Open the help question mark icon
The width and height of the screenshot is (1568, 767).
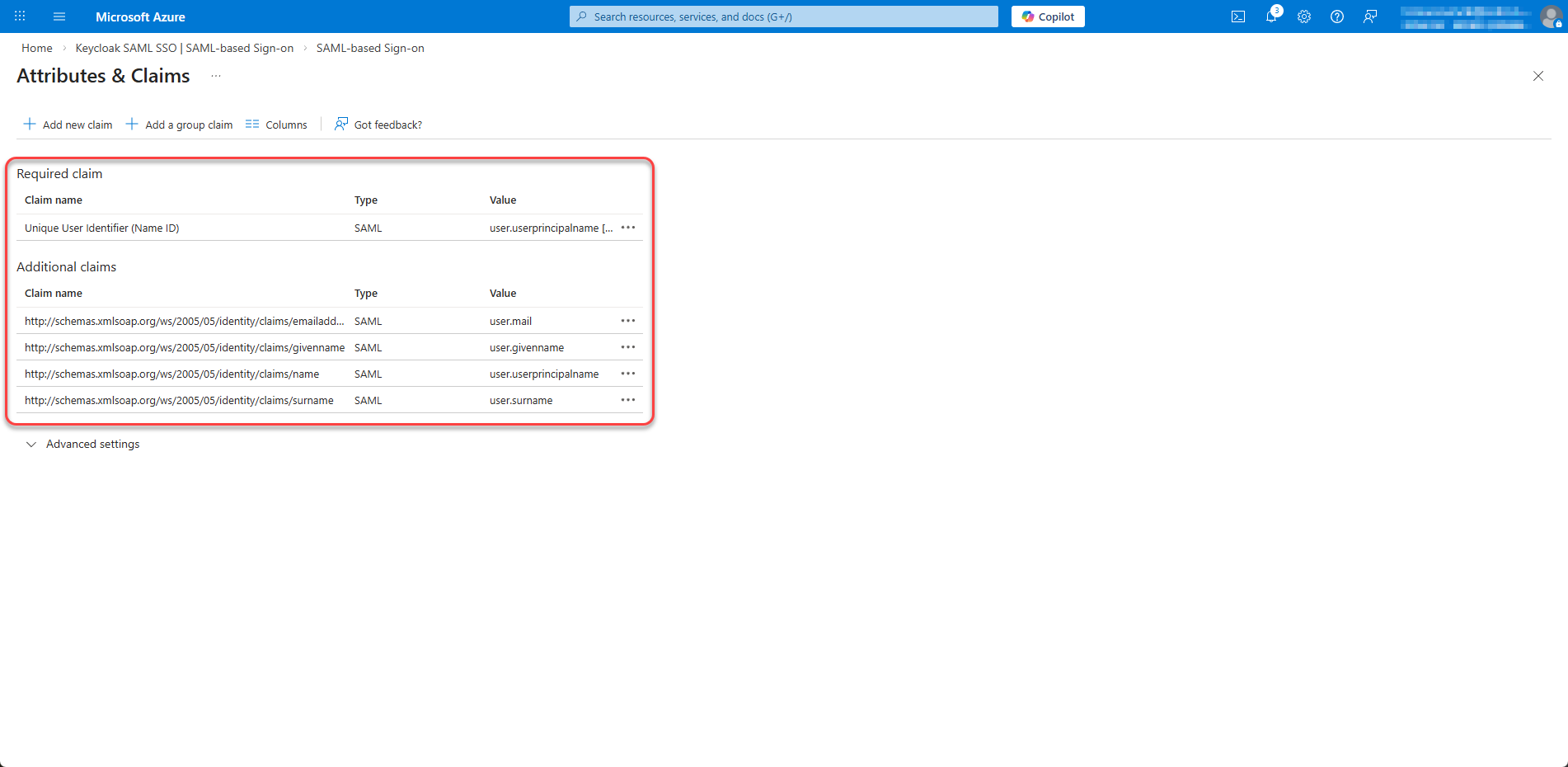click(1336, 16)
